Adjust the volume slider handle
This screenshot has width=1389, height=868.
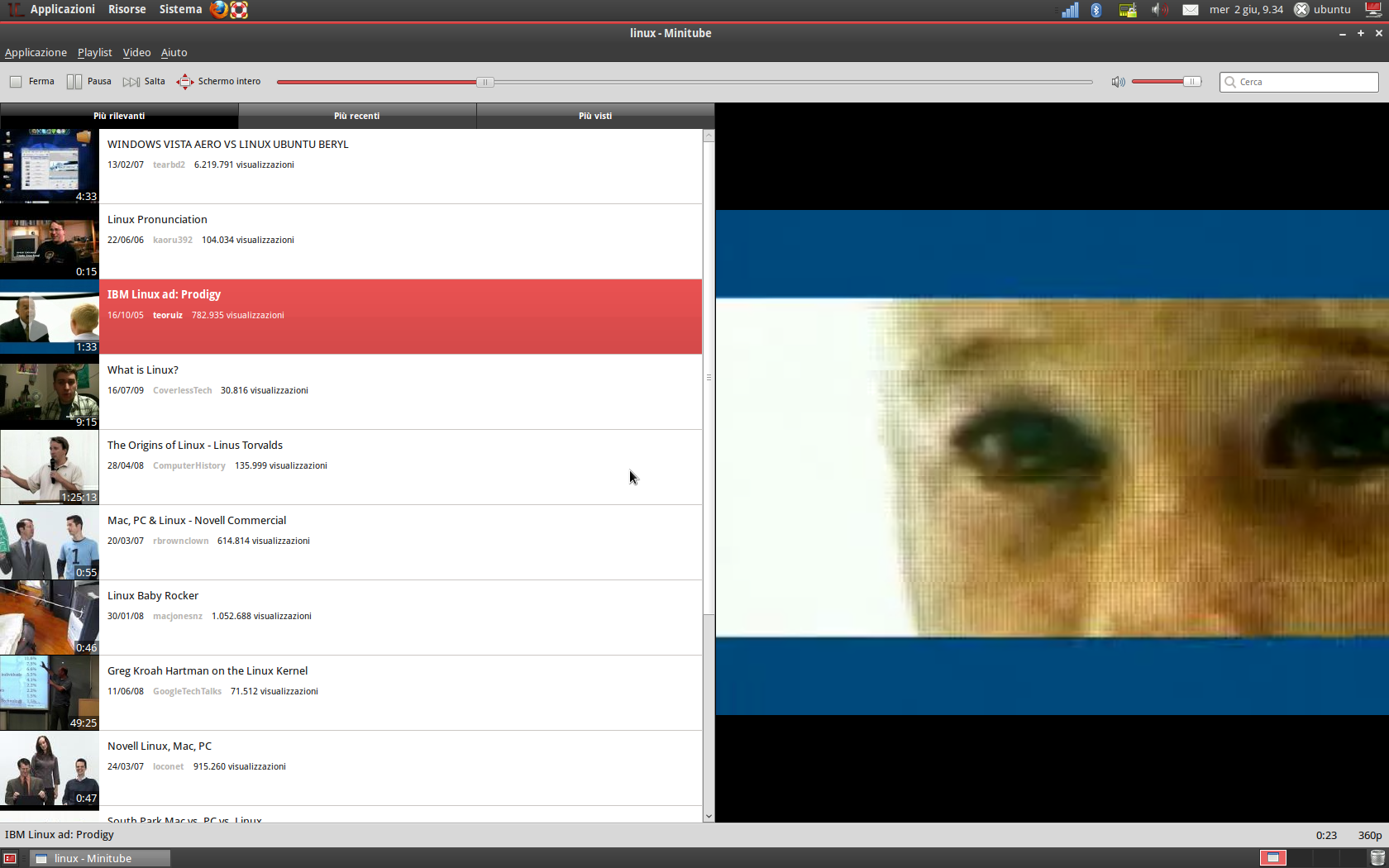coord(1191,82)
